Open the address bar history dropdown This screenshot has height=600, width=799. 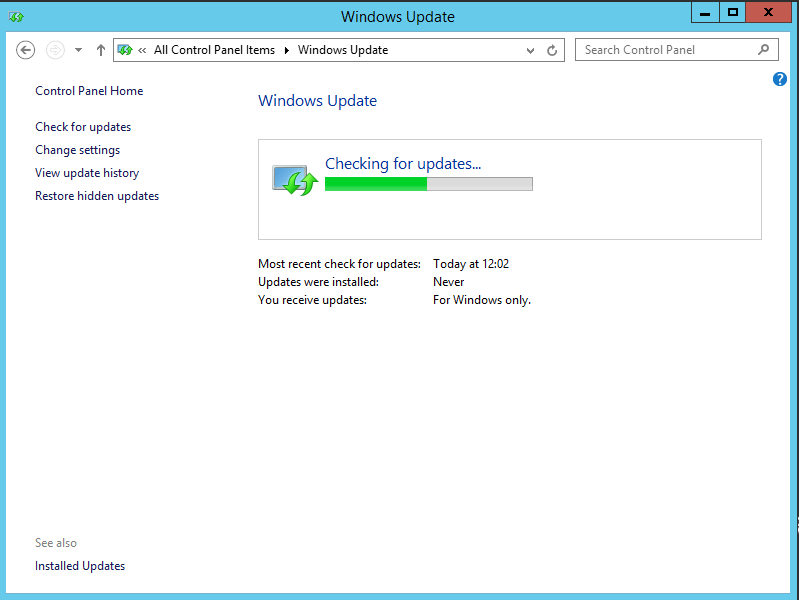(x=530, y=50)
